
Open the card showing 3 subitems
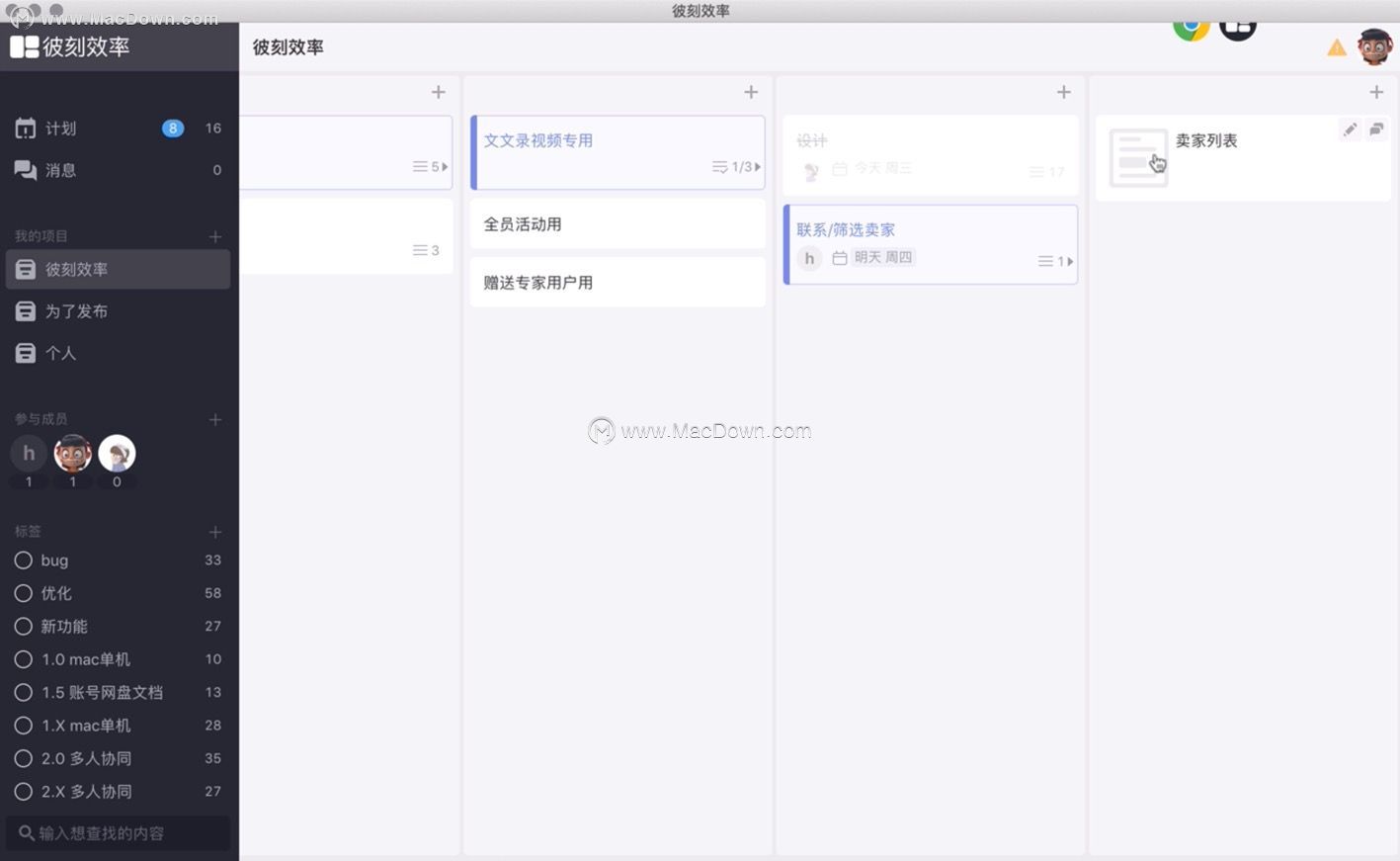pyautogui.click(x=346, y=236)
